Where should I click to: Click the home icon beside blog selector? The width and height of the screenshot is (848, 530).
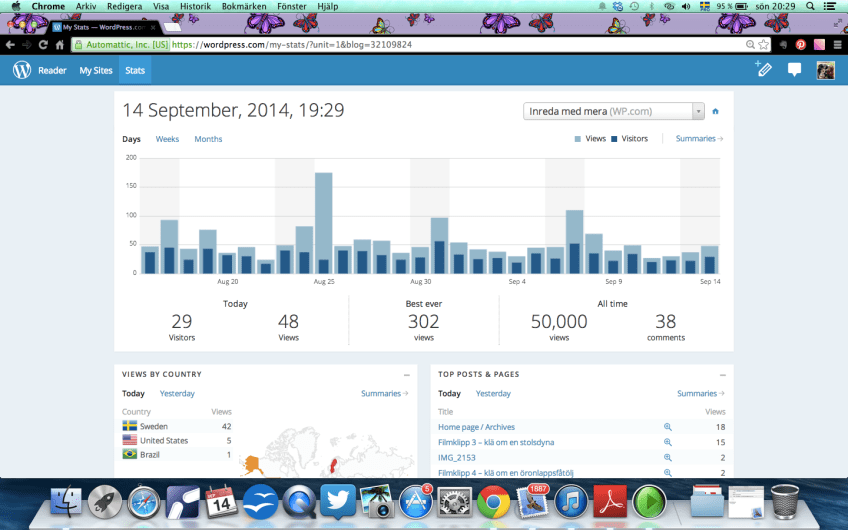[715, 112]
